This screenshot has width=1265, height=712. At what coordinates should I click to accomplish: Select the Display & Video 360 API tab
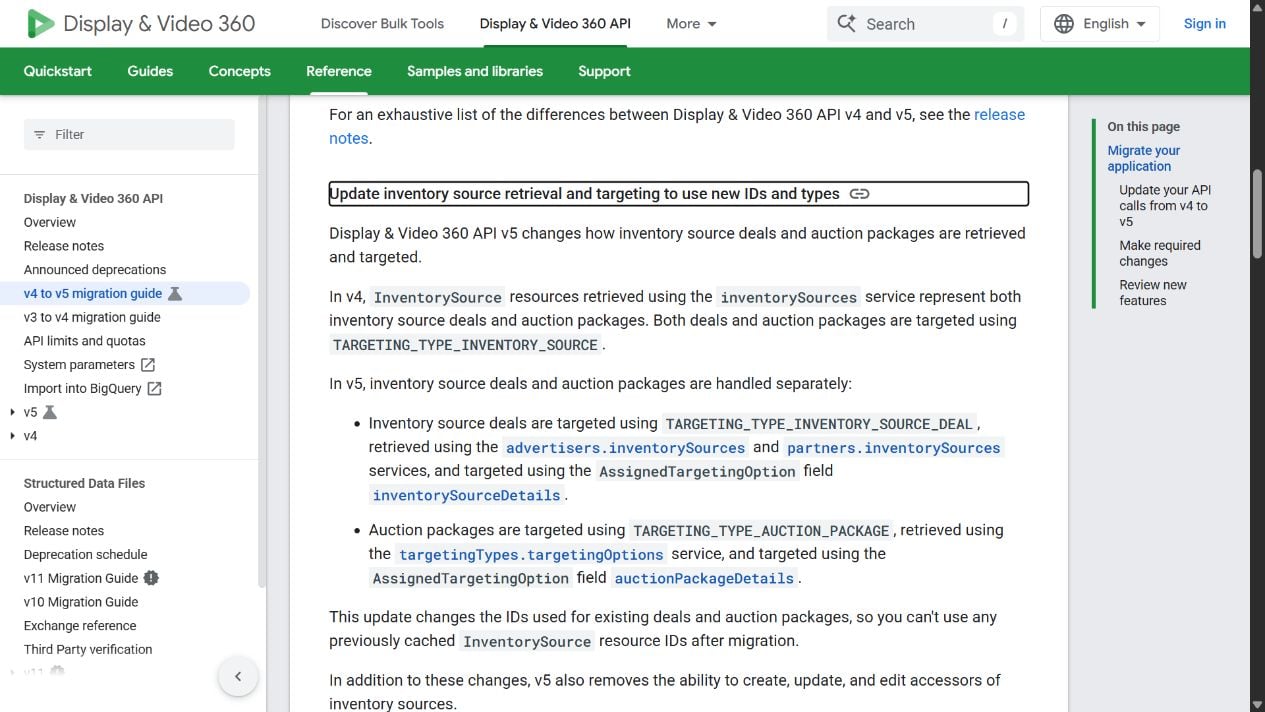555,23
